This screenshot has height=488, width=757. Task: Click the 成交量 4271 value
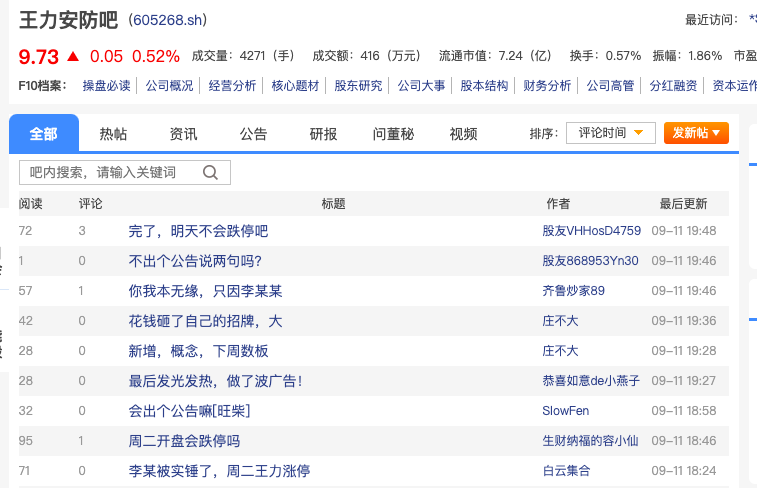click(243, 56)
